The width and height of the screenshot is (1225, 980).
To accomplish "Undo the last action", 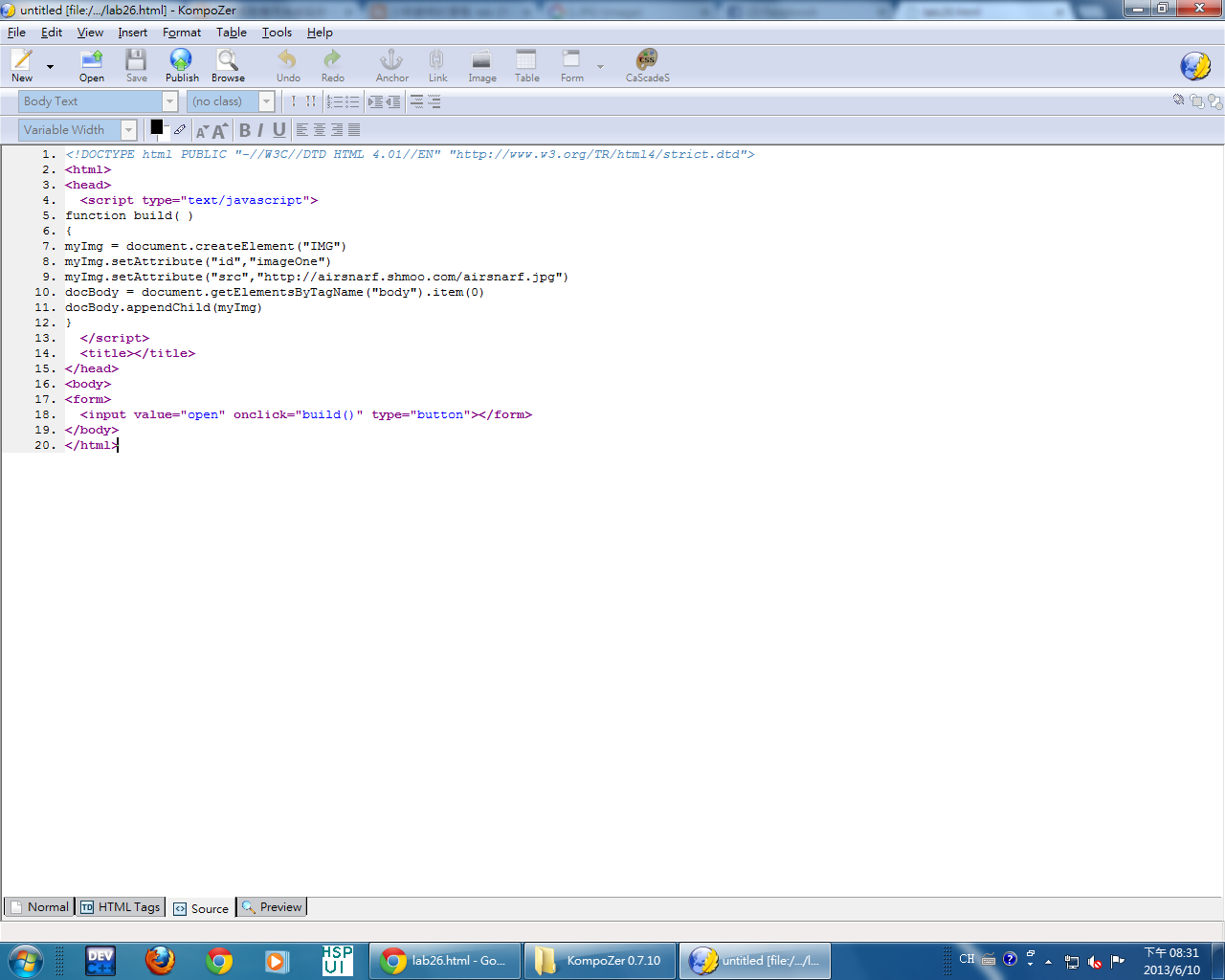I will pyautogui.click(x=288, y=66).
